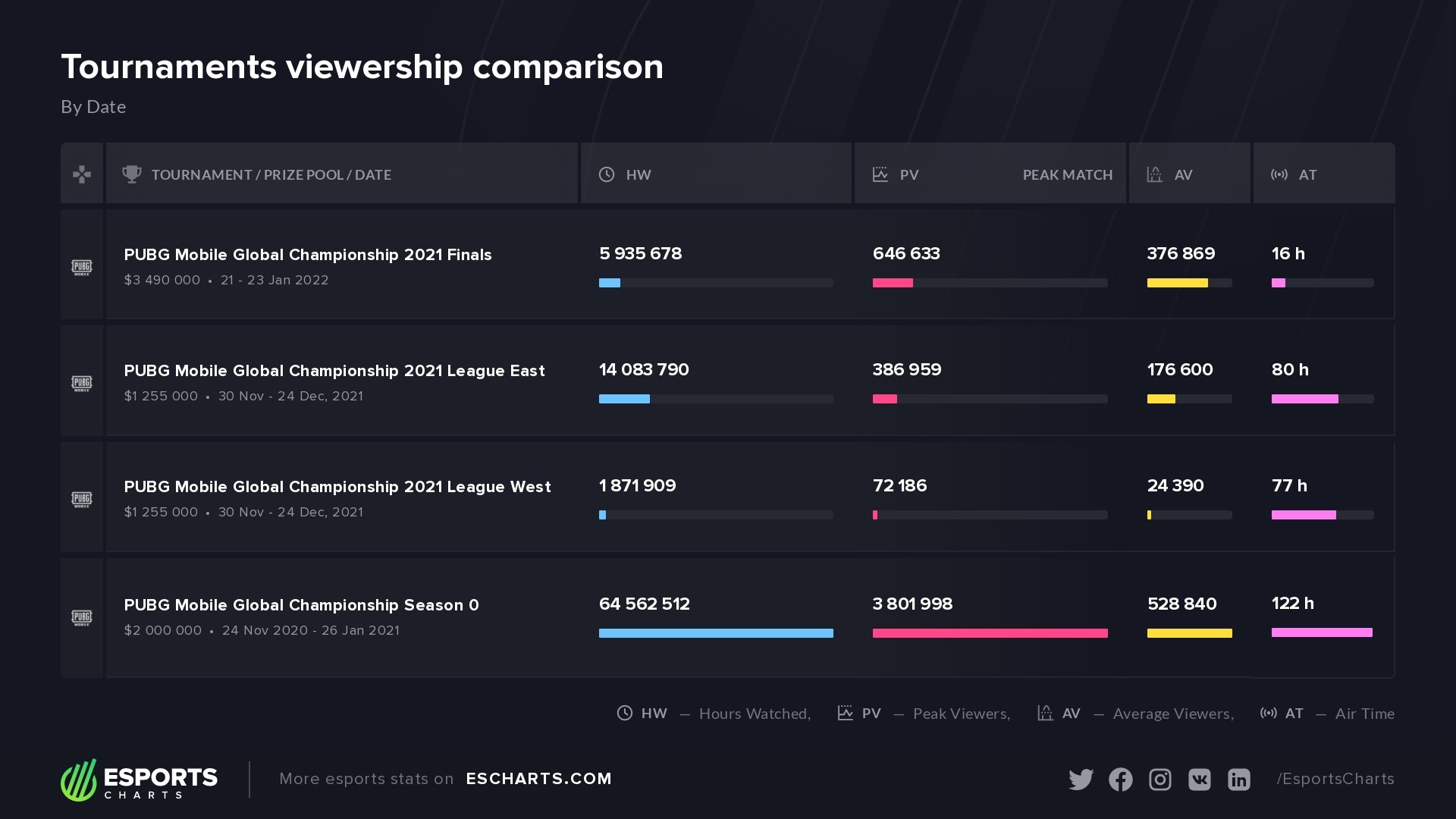
Task: Click the trophy icon in the header
Action: pos(132,174)
